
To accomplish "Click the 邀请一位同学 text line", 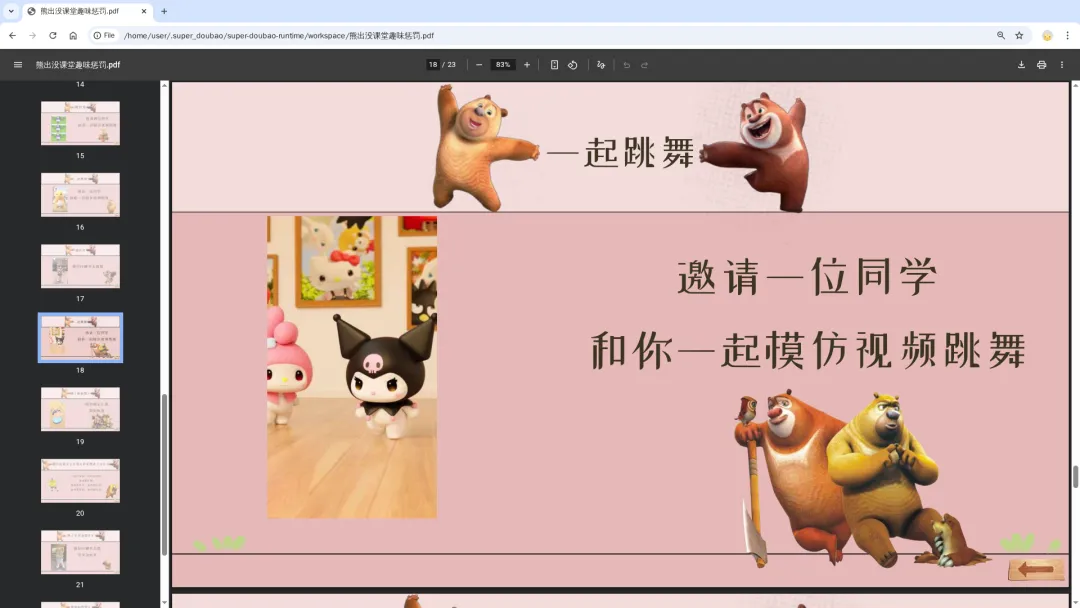I will pyautogui.click(x=807, y=277).
